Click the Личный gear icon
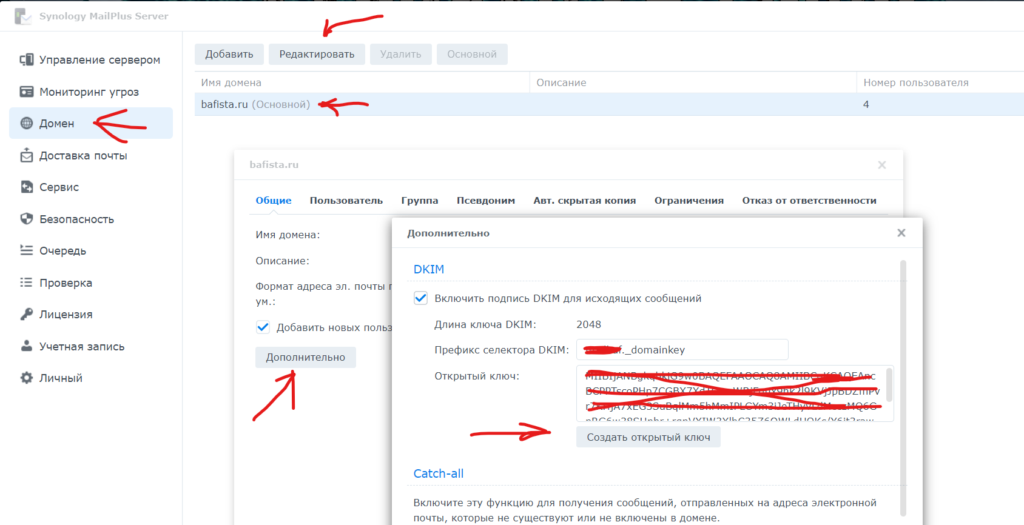 [27, 378]
